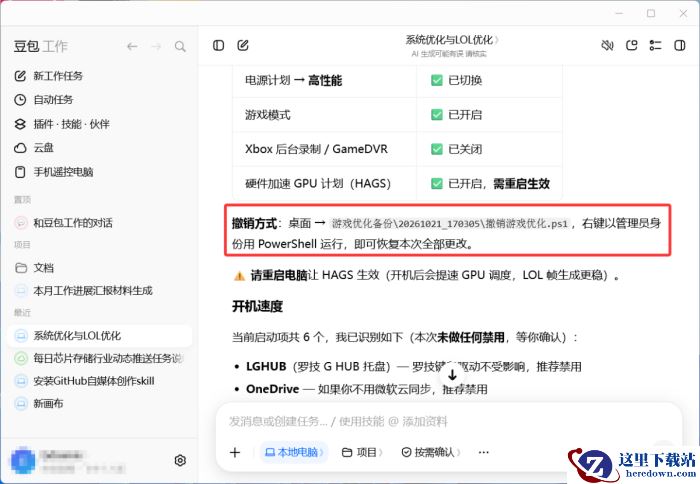Viewport: 700px width, 484px height.
Task: Click the 已开启,需重启生效 status cell
Action: coord(489,184)
